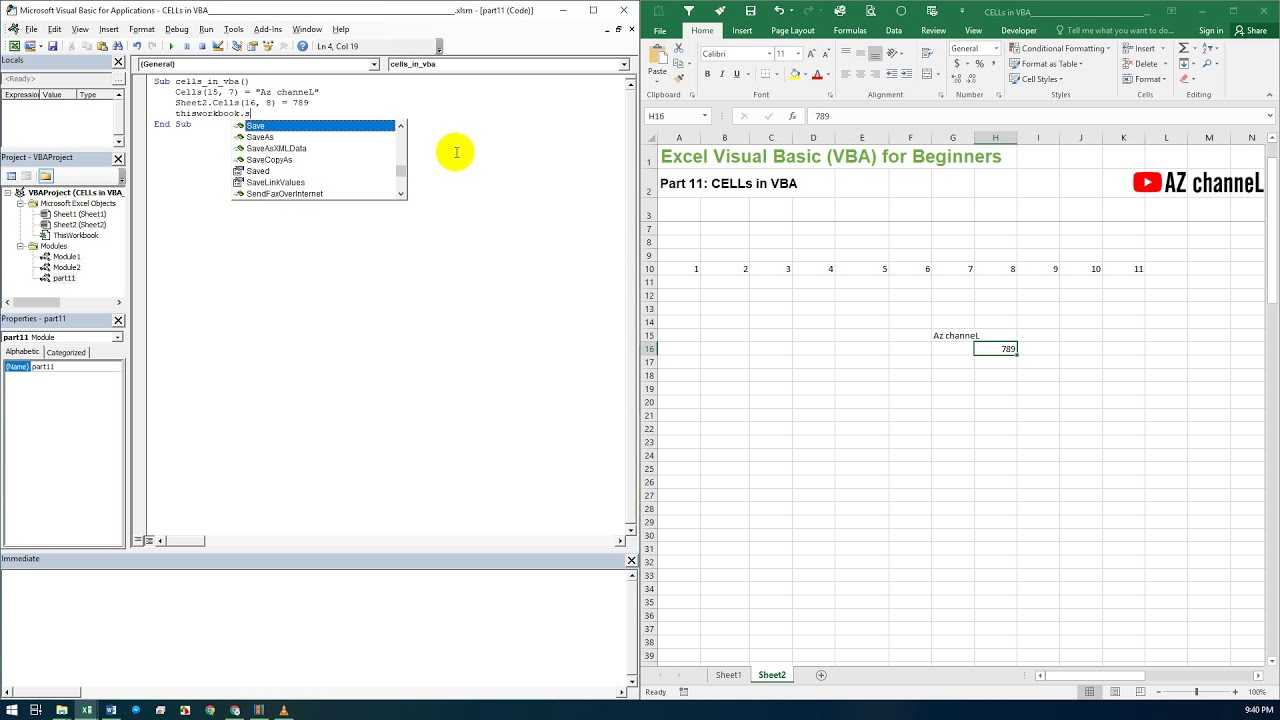Run the macro with the green play icon

171,46
